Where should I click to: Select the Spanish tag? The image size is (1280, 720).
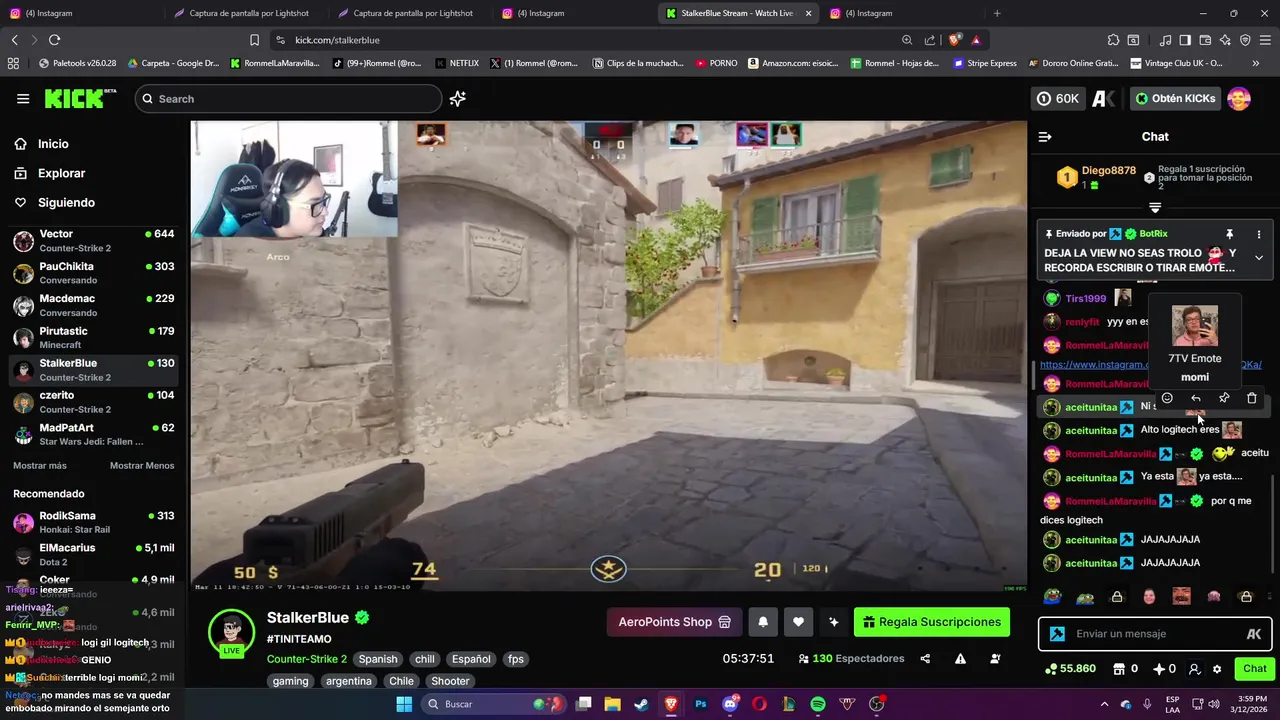[x=378, y=659]
